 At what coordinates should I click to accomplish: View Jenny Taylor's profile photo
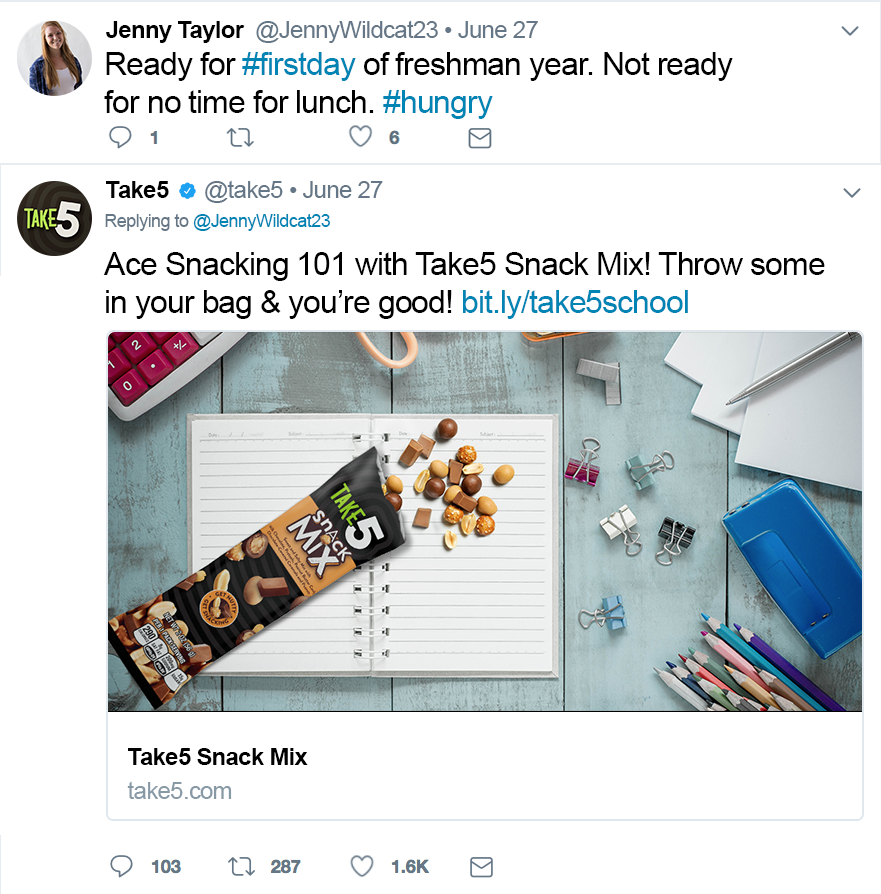point(55,58)
